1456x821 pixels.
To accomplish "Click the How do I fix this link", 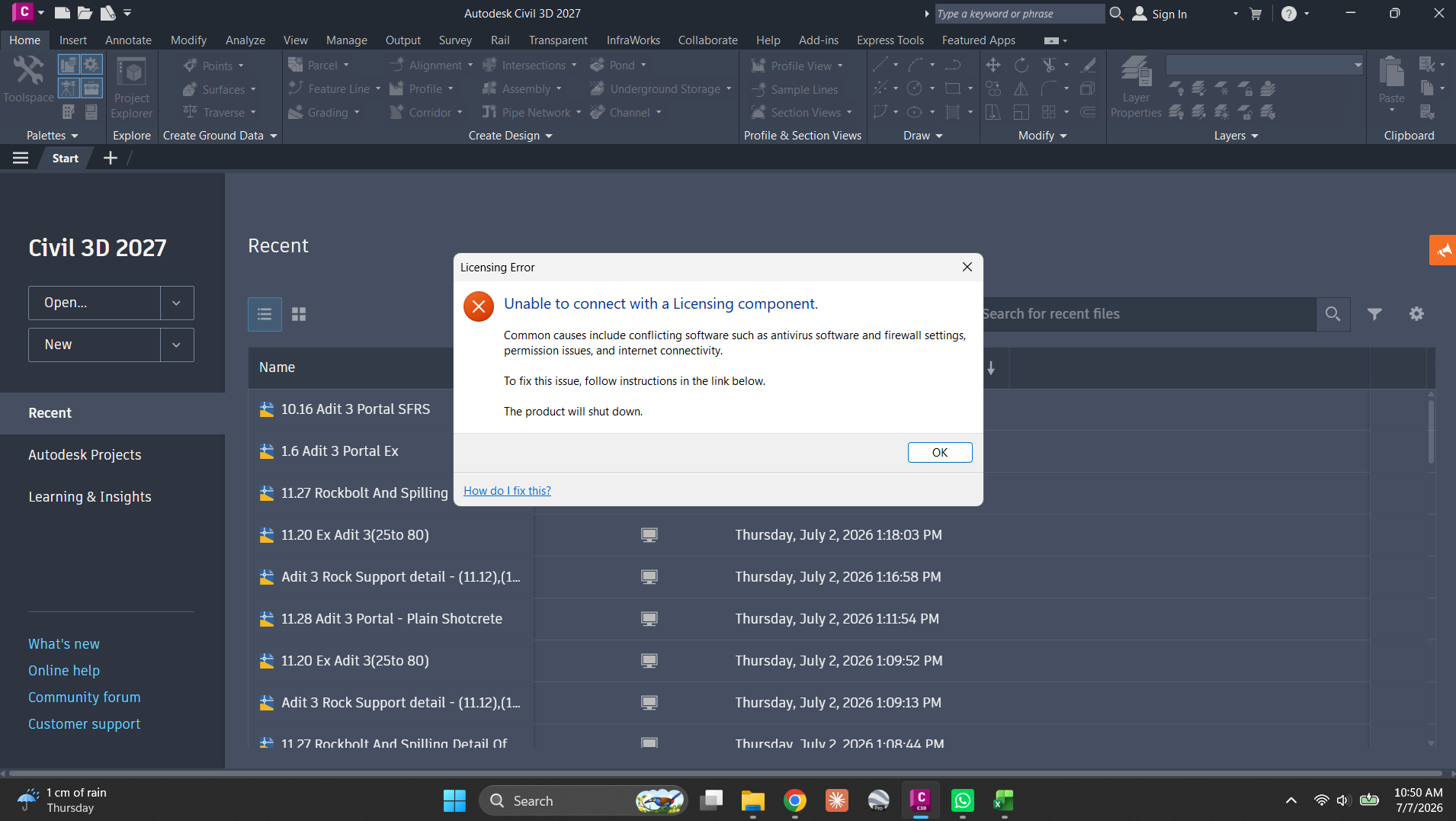I will [507, 491].
